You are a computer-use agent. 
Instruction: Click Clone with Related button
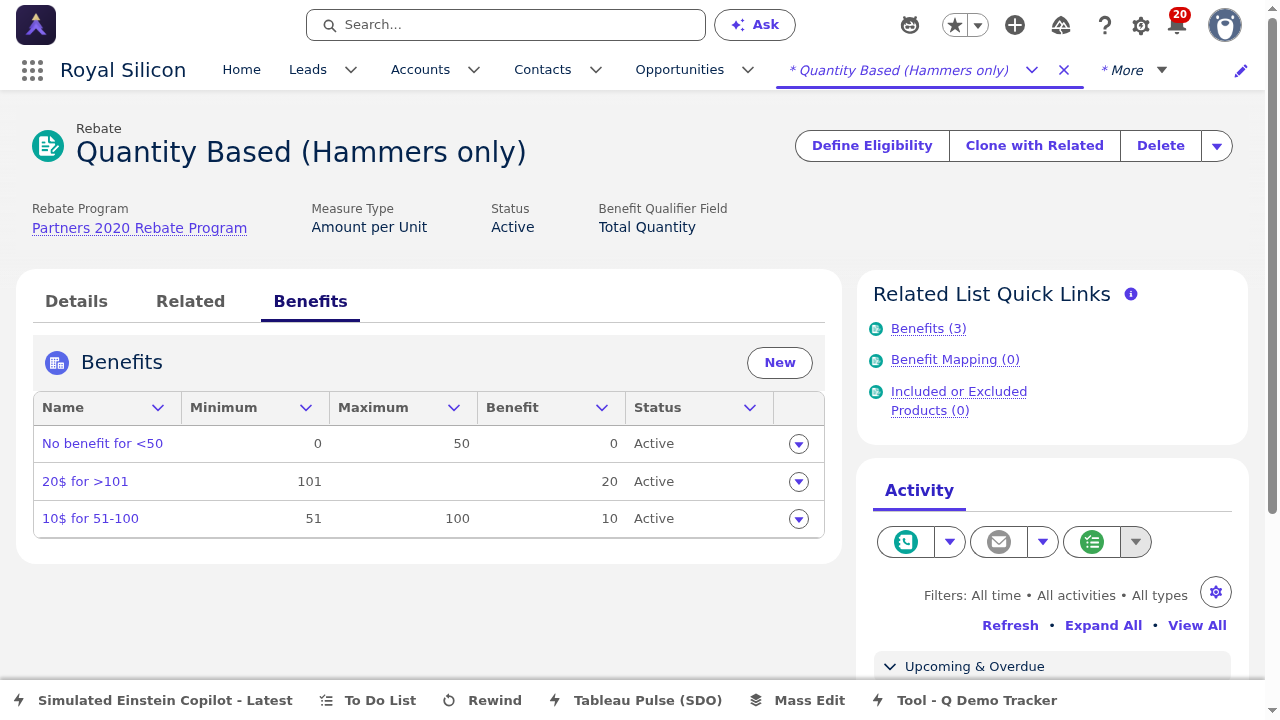(1035, 146)
